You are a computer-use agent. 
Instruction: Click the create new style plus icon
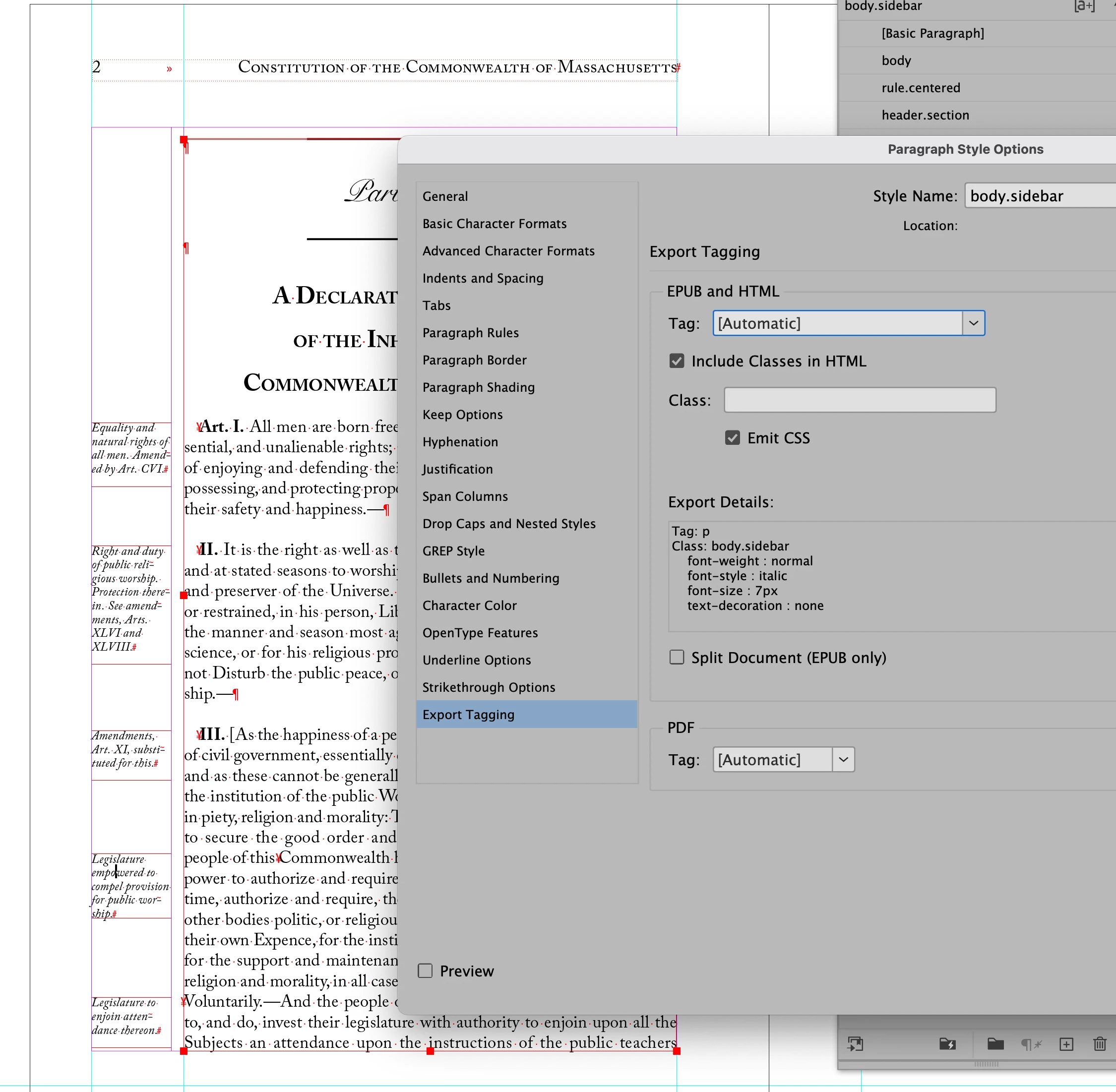(x=1066, y=1044)
